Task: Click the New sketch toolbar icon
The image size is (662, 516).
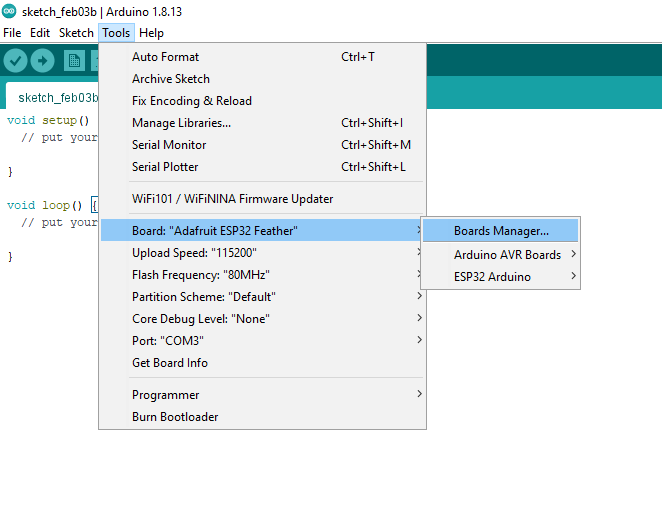Action: click(x=74, y=61)
